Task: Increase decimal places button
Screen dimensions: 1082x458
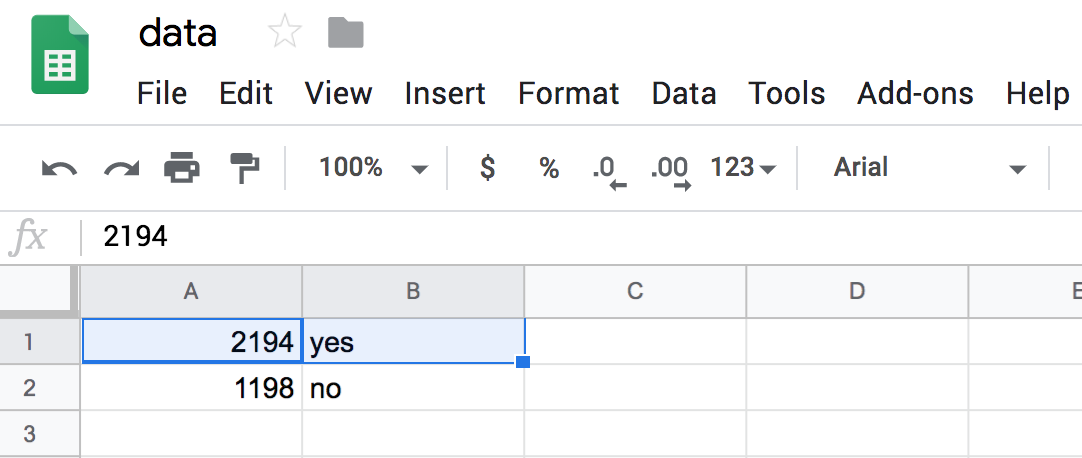Action: [670, 170]
